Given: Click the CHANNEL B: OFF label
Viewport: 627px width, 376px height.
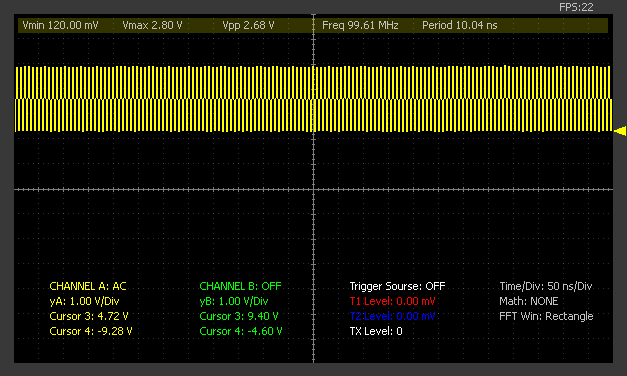Looking at the screenshot, I should point(240,286).
